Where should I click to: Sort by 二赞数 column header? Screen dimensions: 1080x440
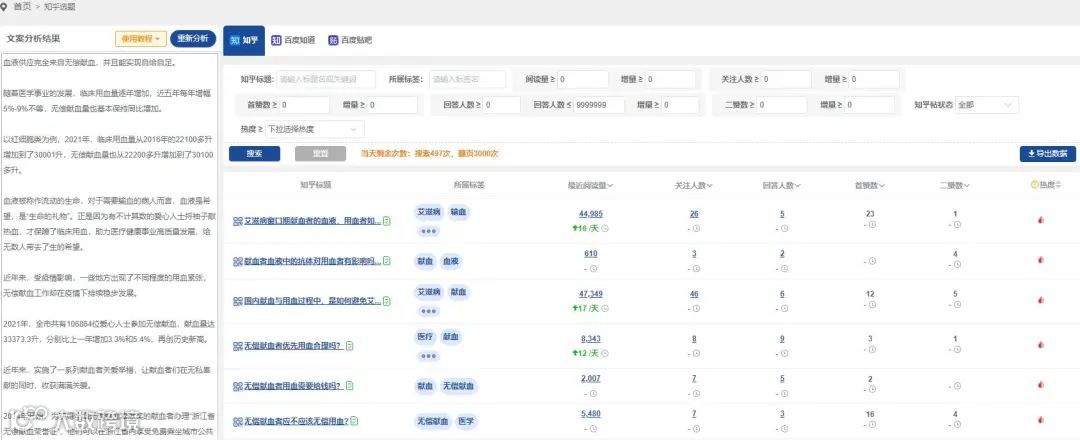coord(955,185)
